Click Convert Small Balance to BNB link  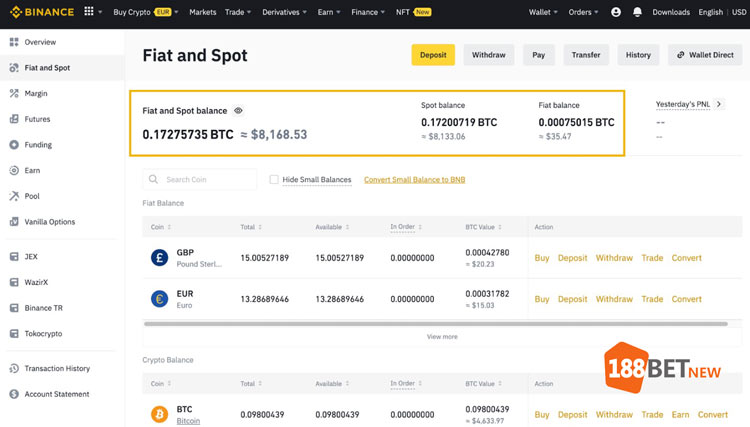414,179
